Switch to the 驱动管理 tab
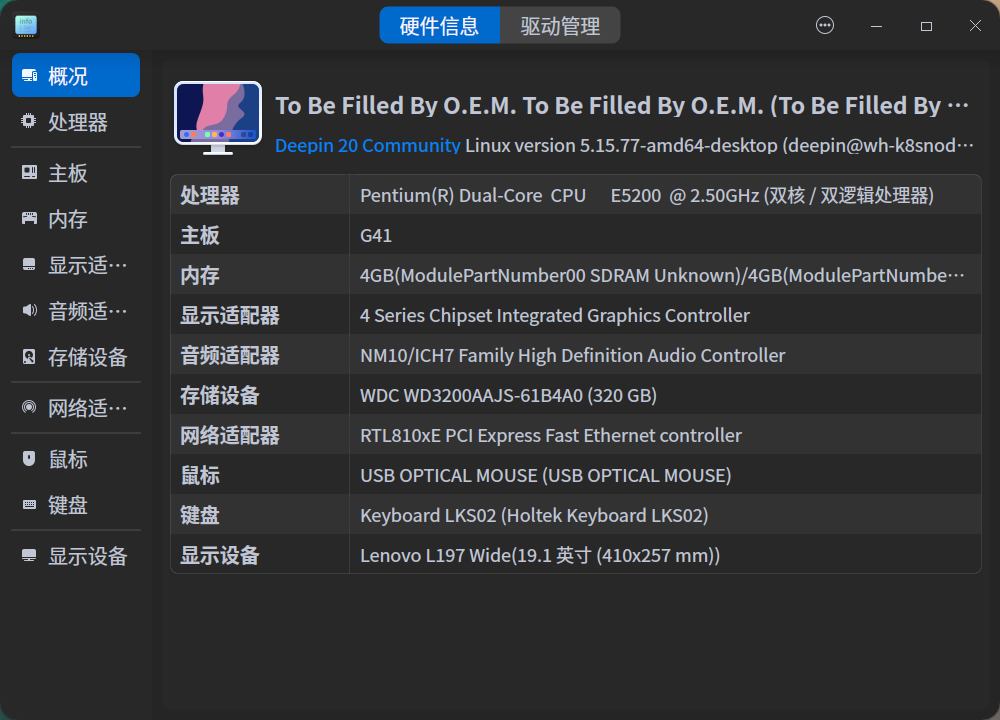The width and height of the screenshot is (1000, 720). point(560,26)
